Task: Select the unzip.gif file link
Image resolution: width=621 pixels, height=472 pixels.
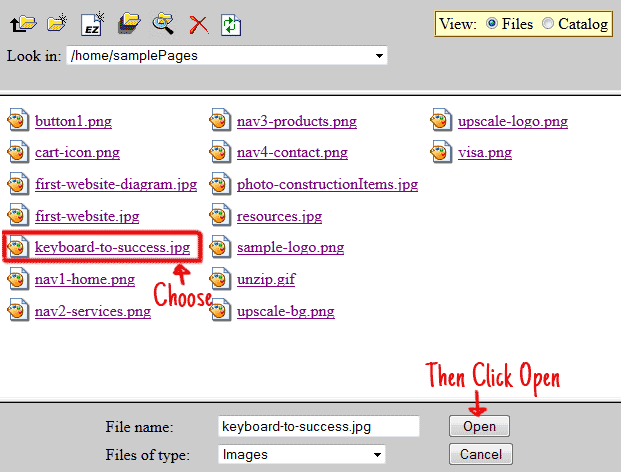Action: 265,279
